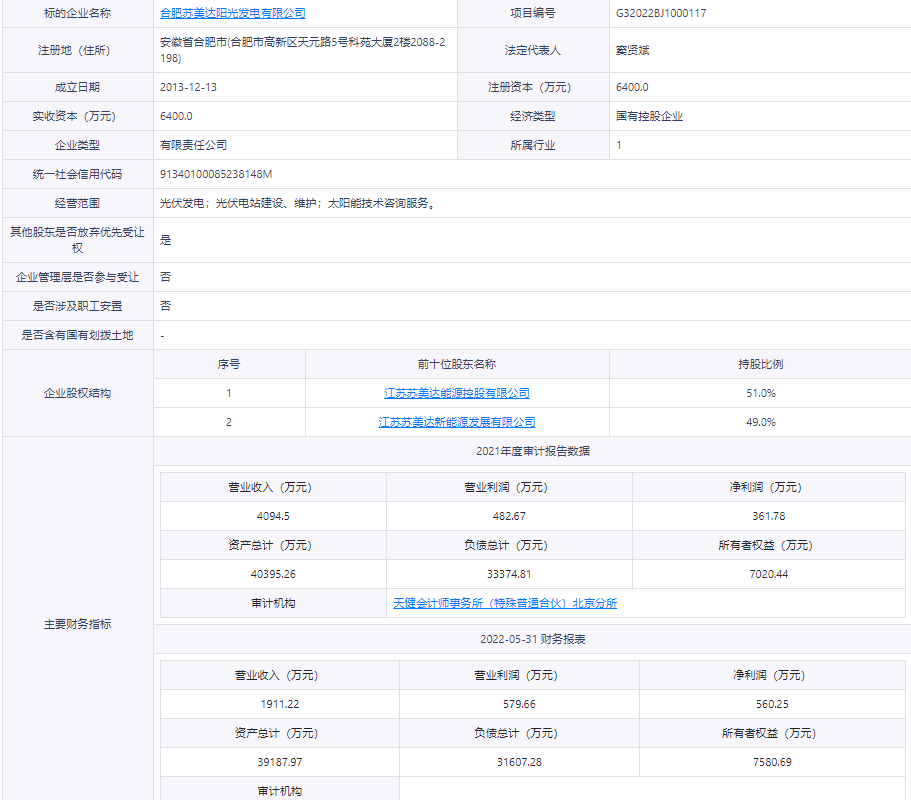
Task: Select 2022 operating profit 579.66
Action: click(x=519, y=705)
